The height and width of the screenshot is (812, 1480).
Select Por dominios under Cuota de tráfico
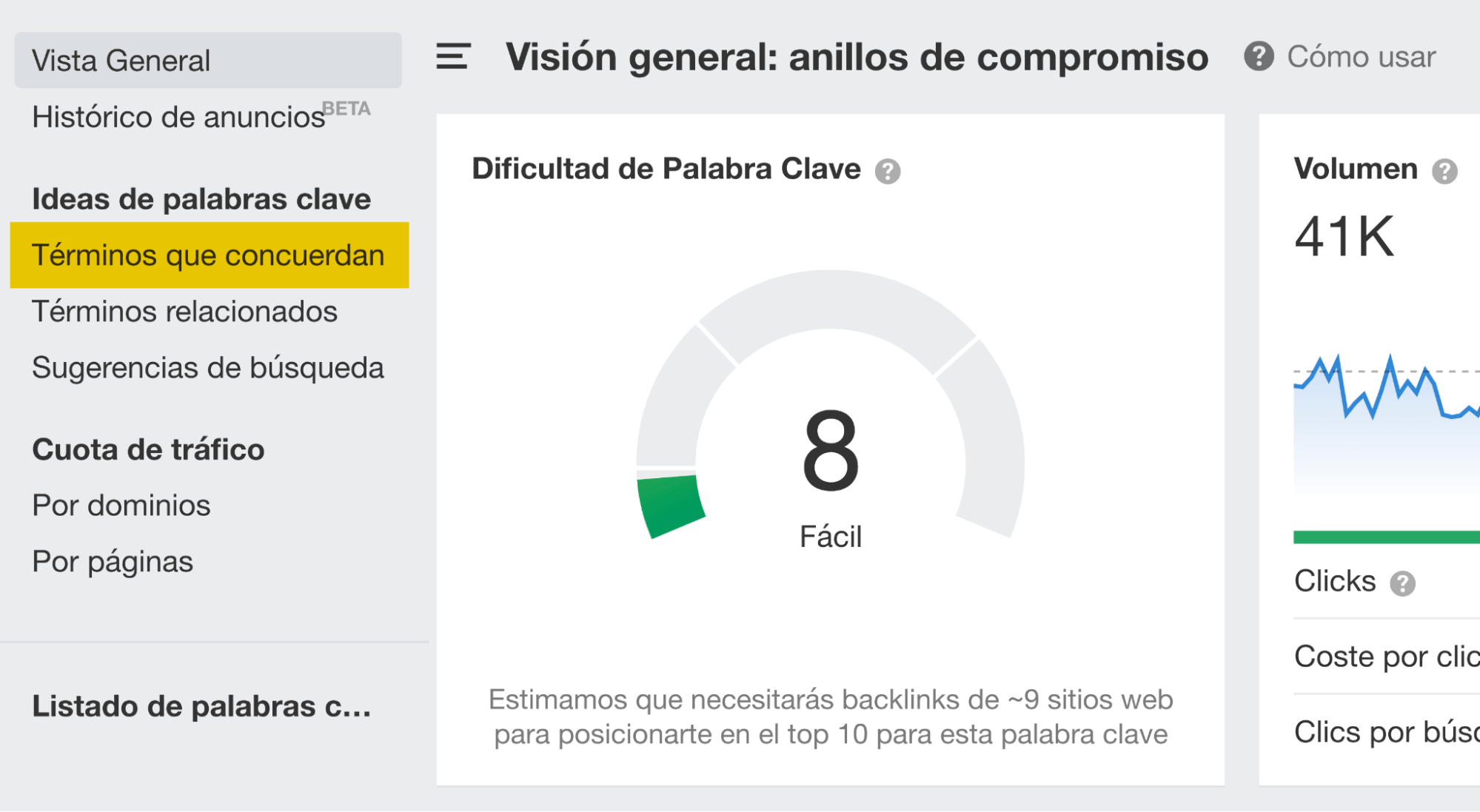point(121,505)
